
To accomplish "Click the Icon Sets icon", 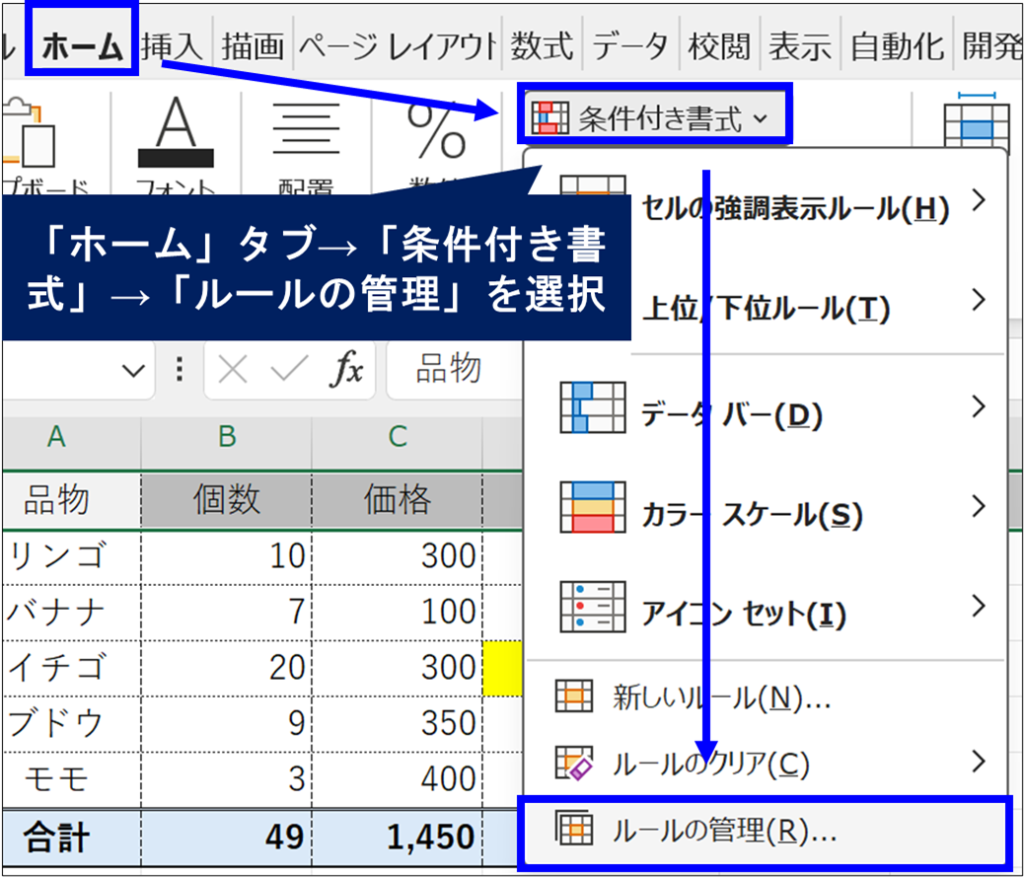I will pos(592,608).
